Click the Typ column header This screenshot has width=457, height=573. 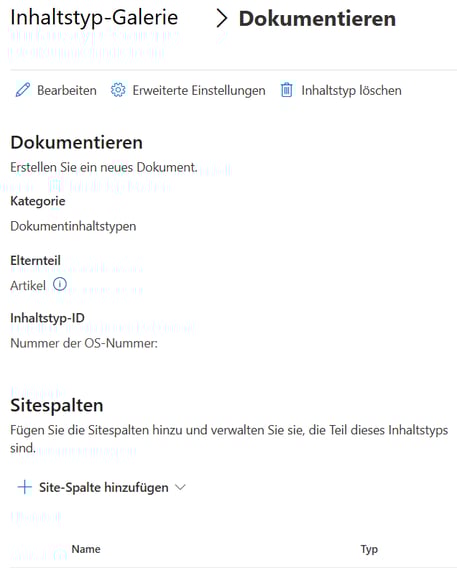[x=369, y=549]
